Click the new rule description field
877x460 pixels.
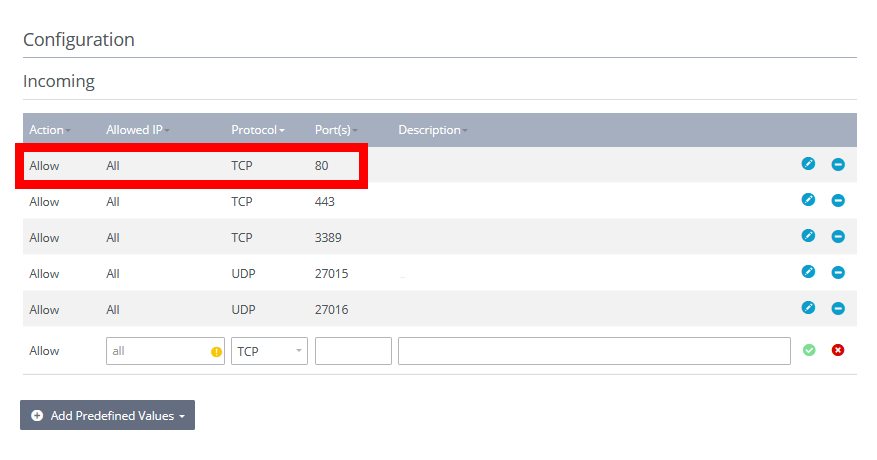click(594, 351)
